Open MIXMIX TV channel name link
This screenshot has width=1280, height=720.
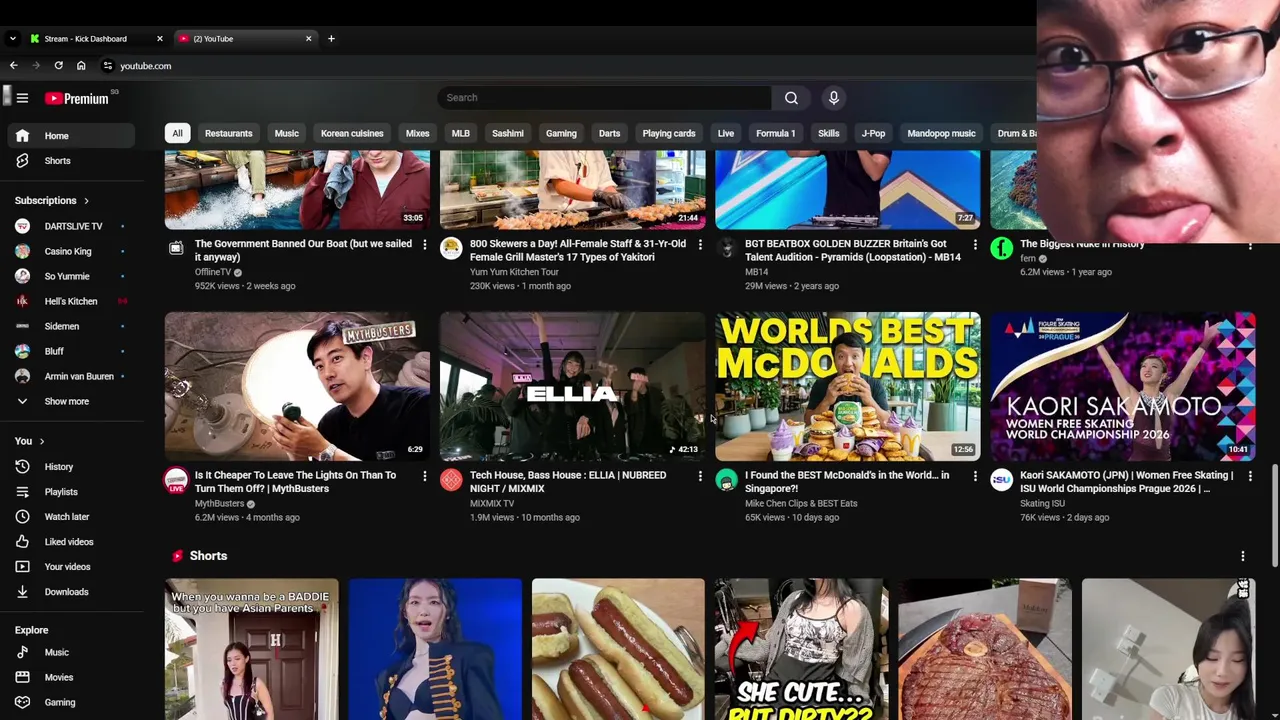pos(492,504)
